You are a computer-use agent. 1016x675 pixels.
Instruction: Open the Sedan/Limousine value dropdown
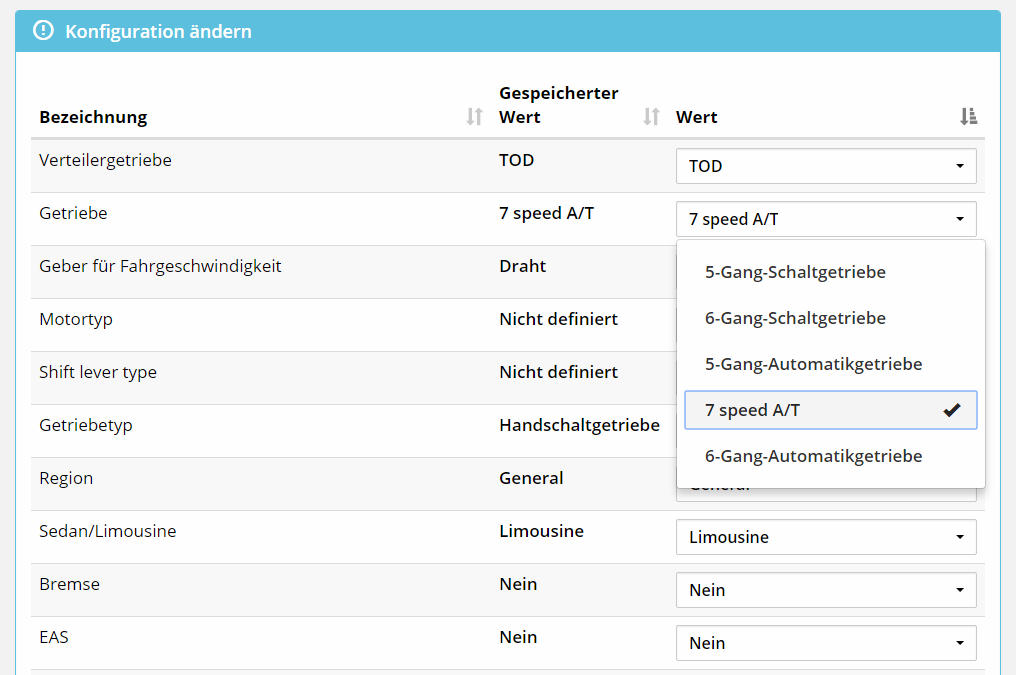pos(826,537)
